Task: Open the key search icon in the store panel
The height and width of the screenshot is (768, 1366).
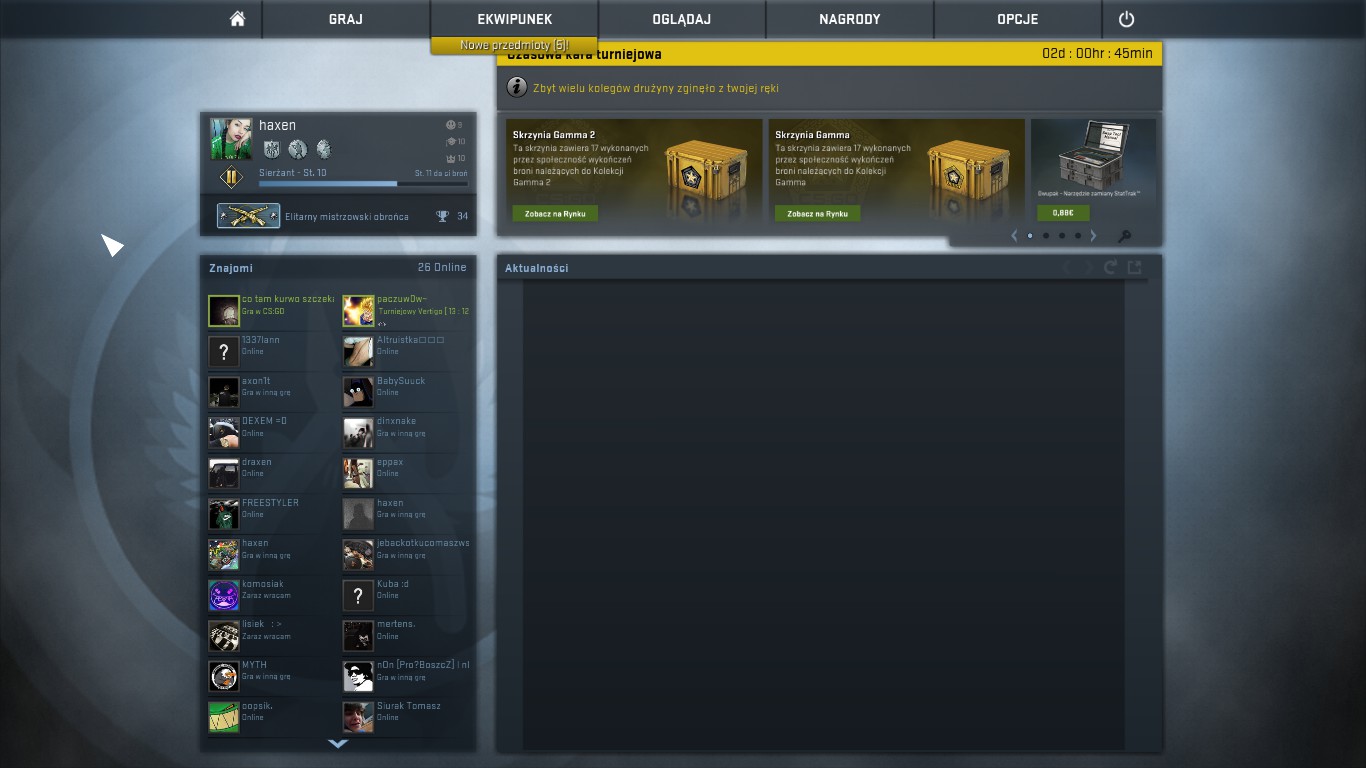Action: pyautogui.click(x=1124, y=237)
